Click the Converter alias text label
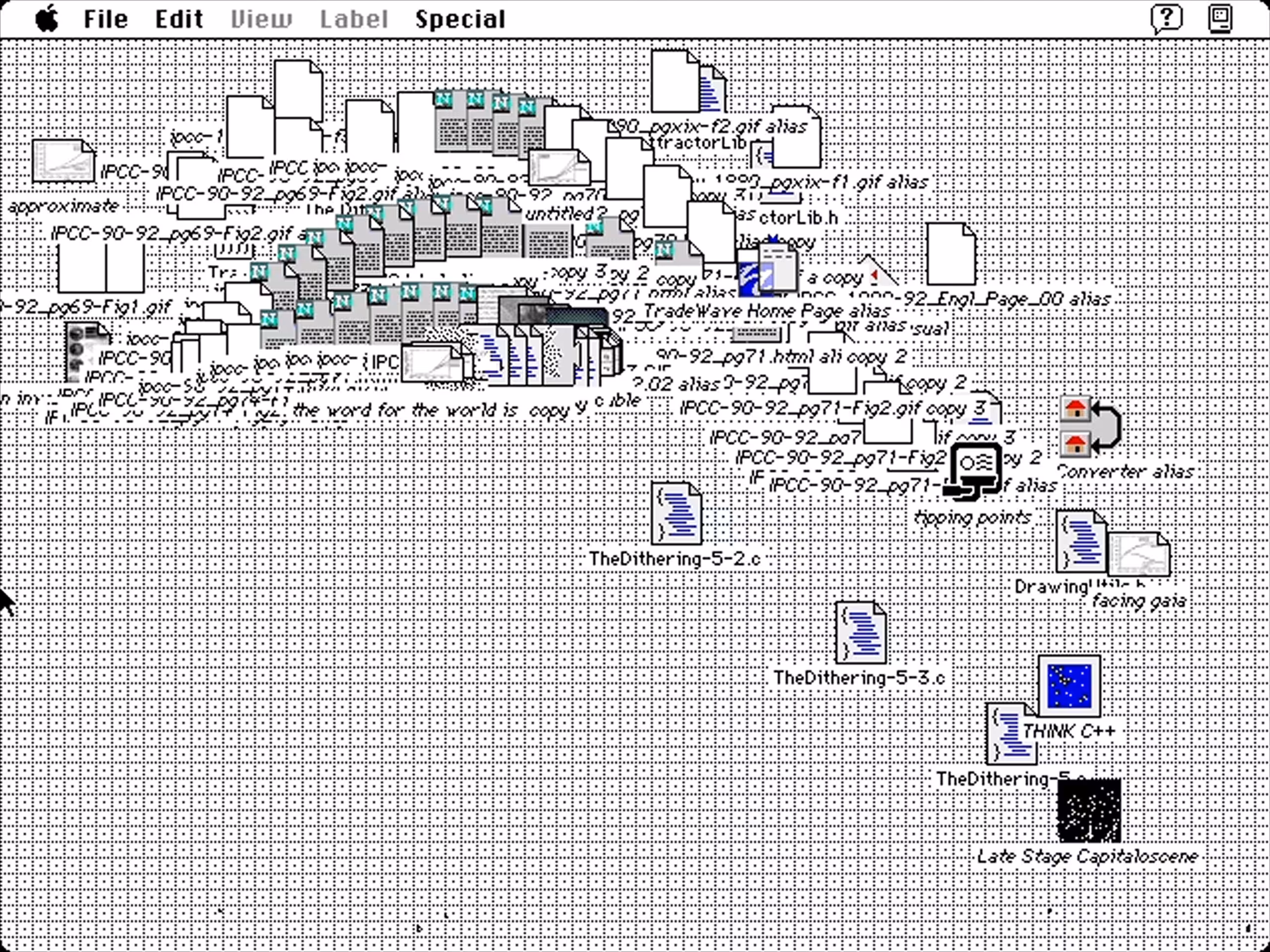This screenshot has height=952, width=1270. pyautogui.click(x=1125, y=472)
